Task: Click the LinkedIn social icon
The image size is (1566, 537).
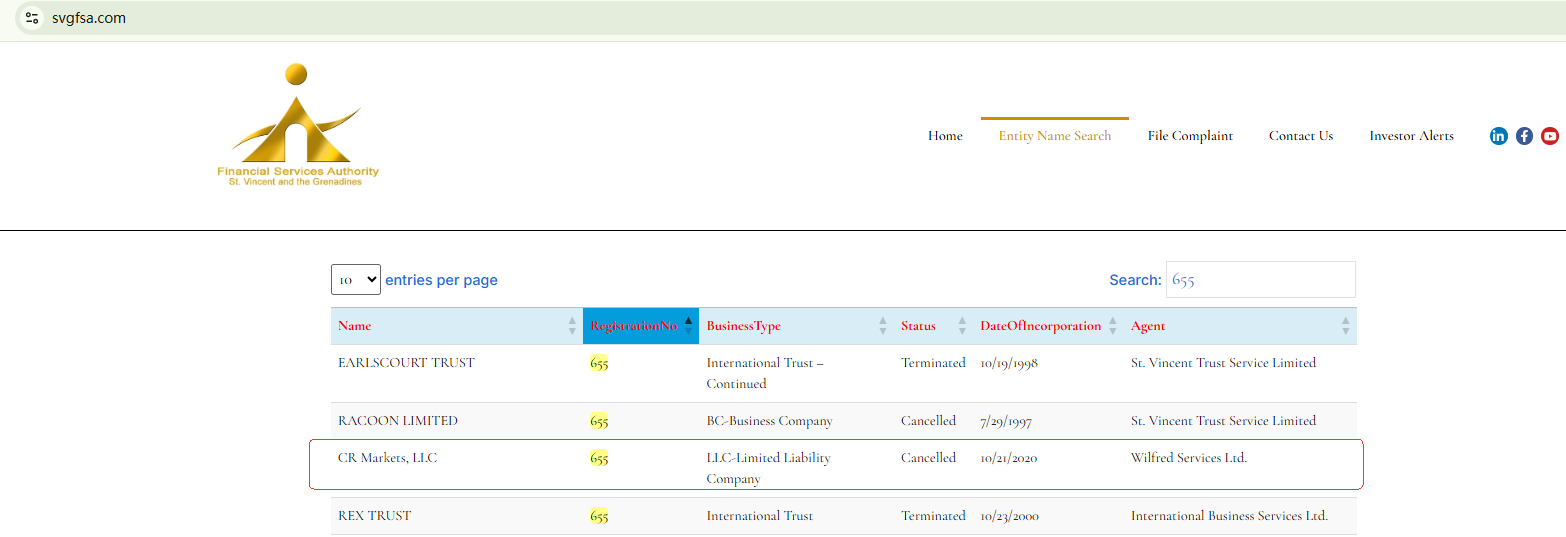Action: [x=1498, y=136]
